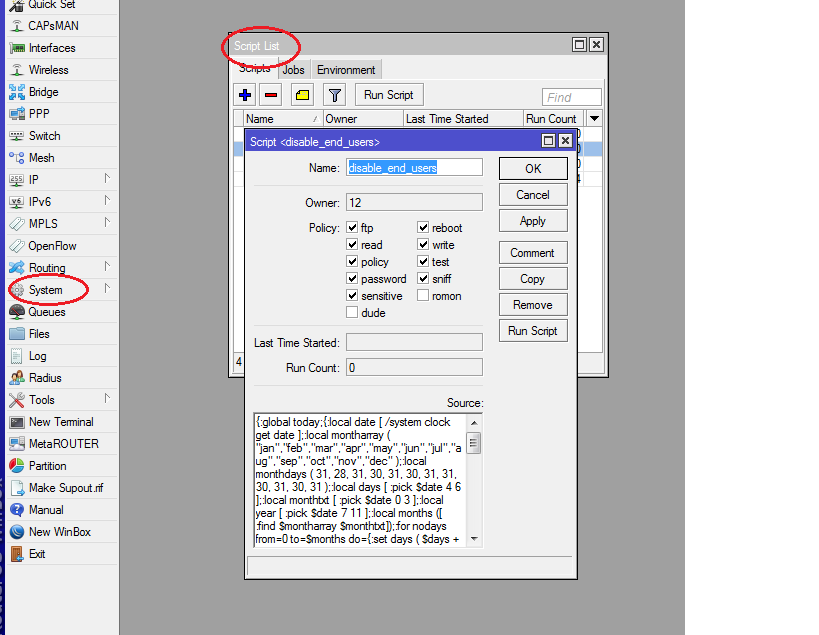
Task: Open the MetaROUTER icon
Action: point(17,444)
